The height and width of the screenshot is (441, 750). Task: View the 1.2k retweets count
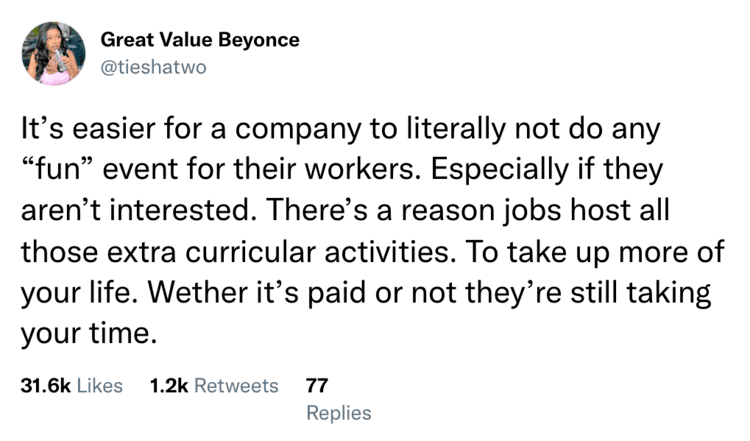coord(169,386)
